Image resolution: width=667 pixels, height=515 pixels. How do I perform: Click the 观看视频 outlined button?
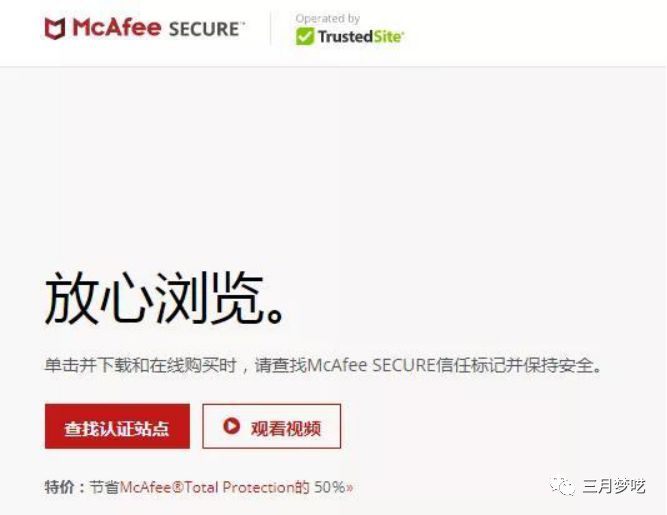point(271,426)
